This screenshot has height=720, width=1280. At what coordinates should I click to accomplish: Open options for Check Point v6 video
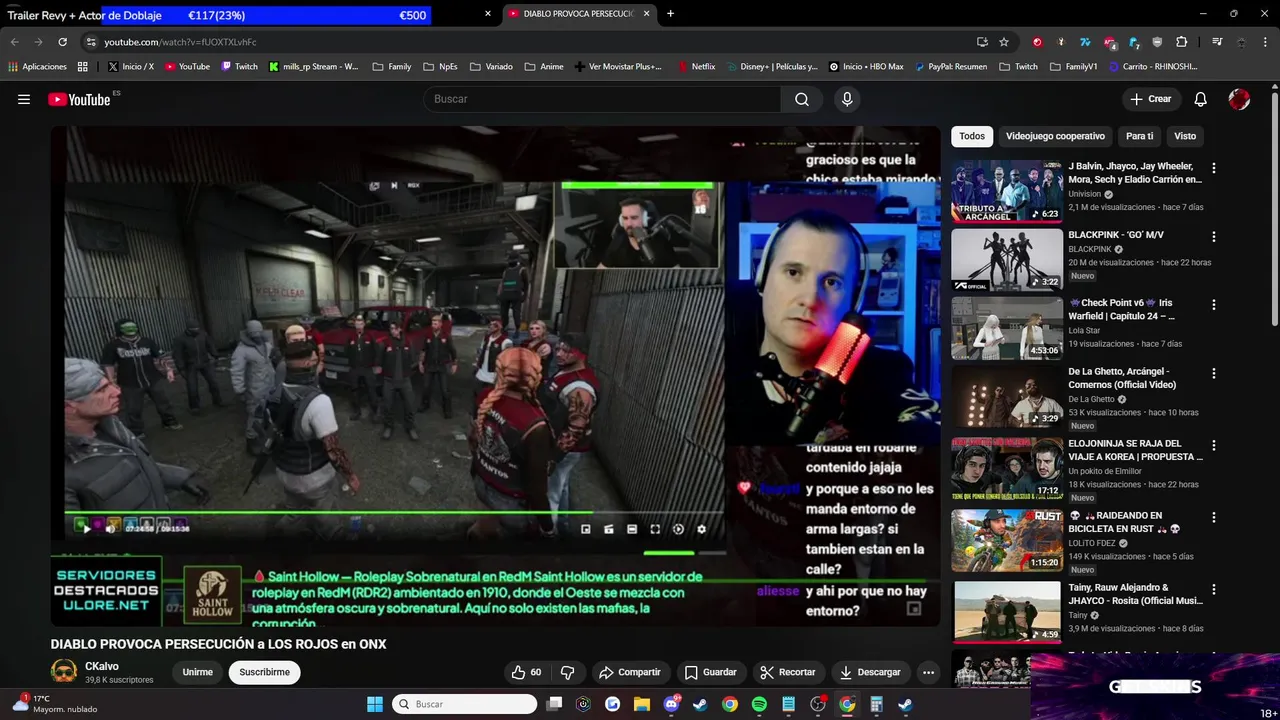tap(1213, 305)
